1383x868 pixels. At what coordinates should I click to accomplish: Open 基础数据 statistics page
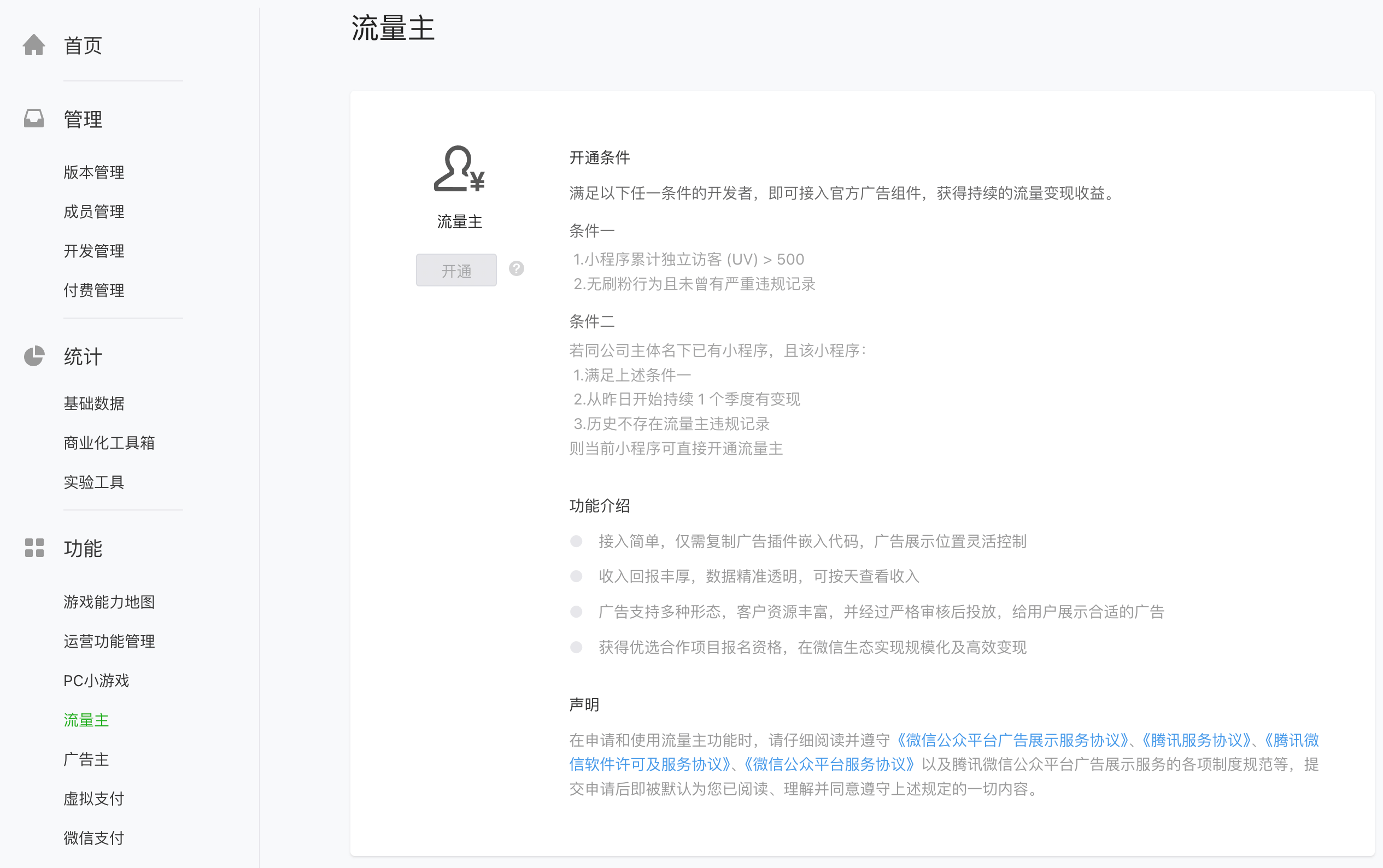click(93, 403)
